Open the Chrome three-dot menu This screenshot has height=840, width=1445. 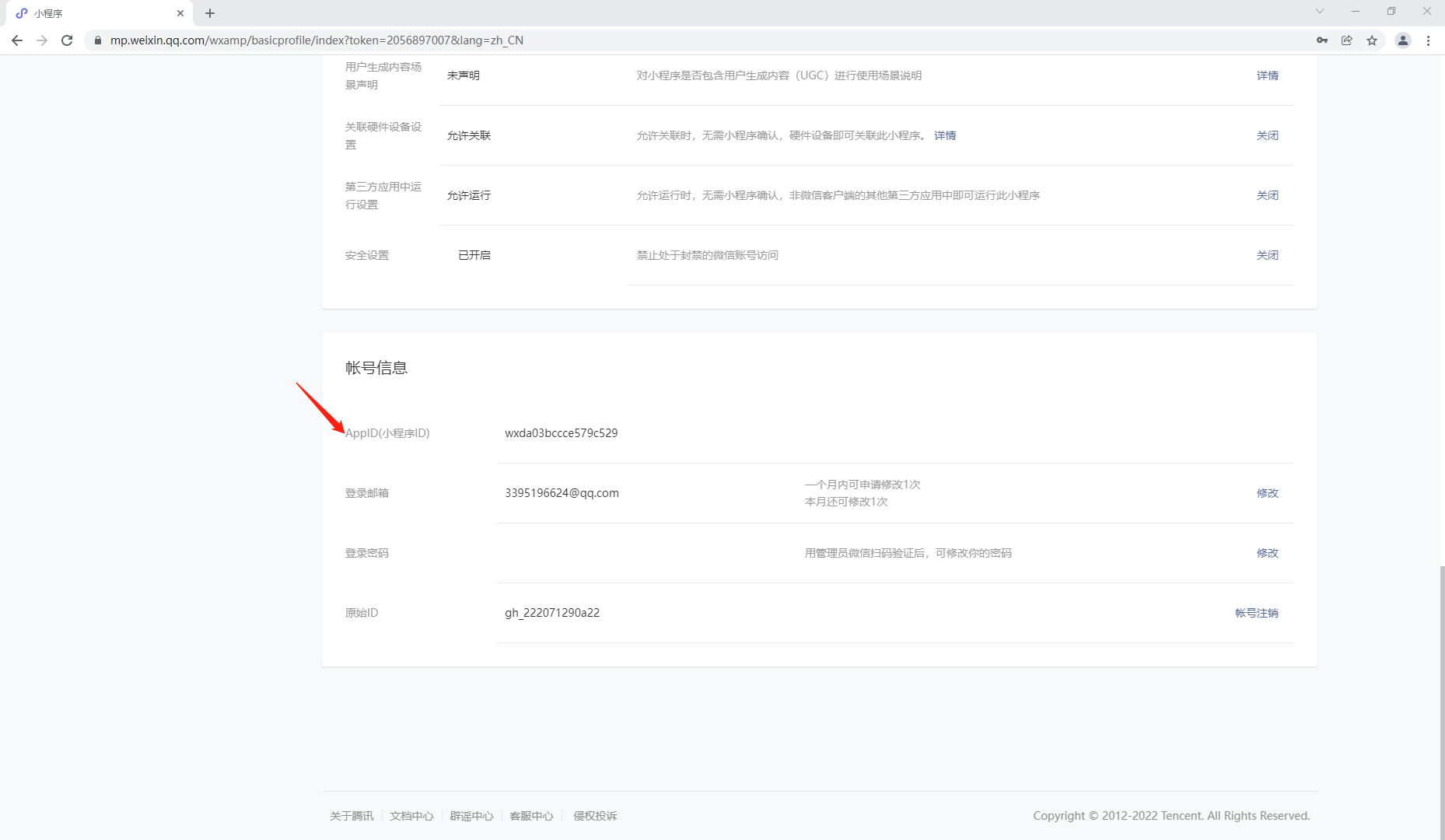point(1429,40)
